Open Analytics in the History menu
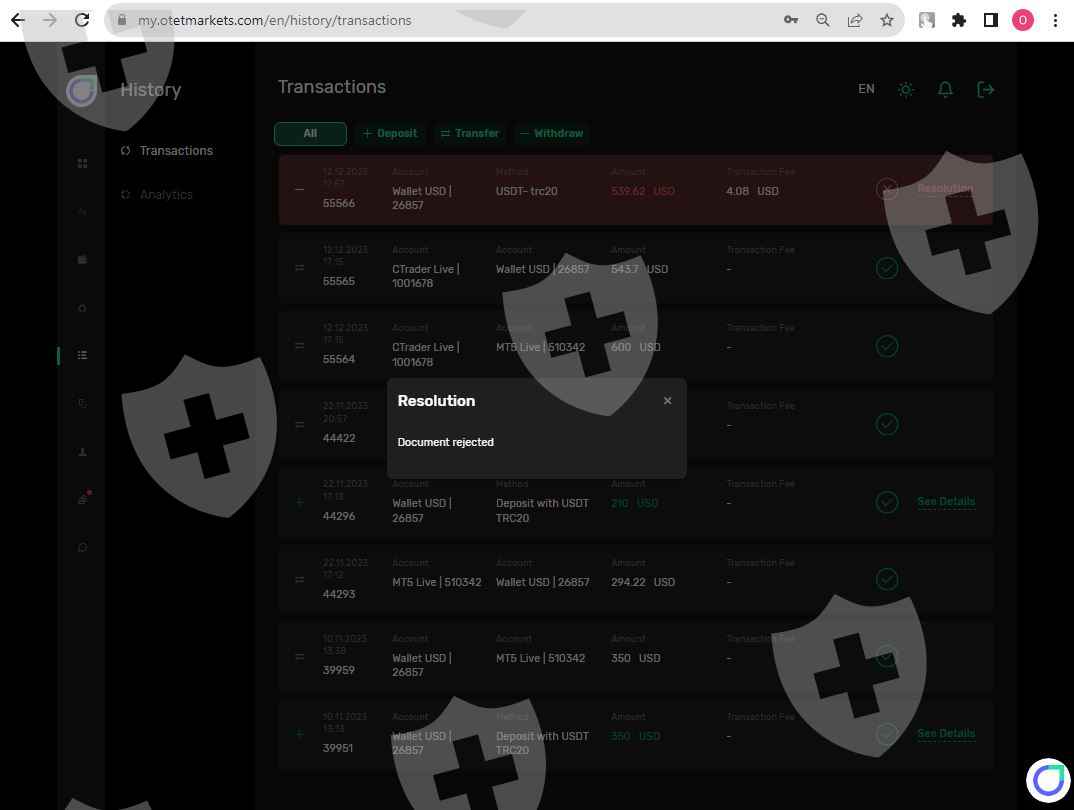Image resolution: width=1074 pixels, height=810 pixels. pyautogui.click(x=166, y=195)
